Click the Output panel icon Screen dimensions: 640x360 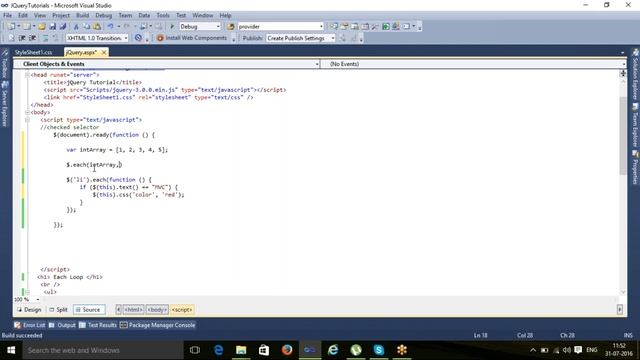tap(52, 325)
